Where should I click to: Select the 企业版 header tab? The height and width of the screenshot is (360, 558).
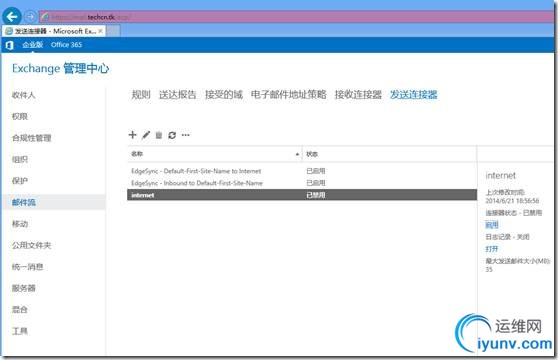click(32, 45)
